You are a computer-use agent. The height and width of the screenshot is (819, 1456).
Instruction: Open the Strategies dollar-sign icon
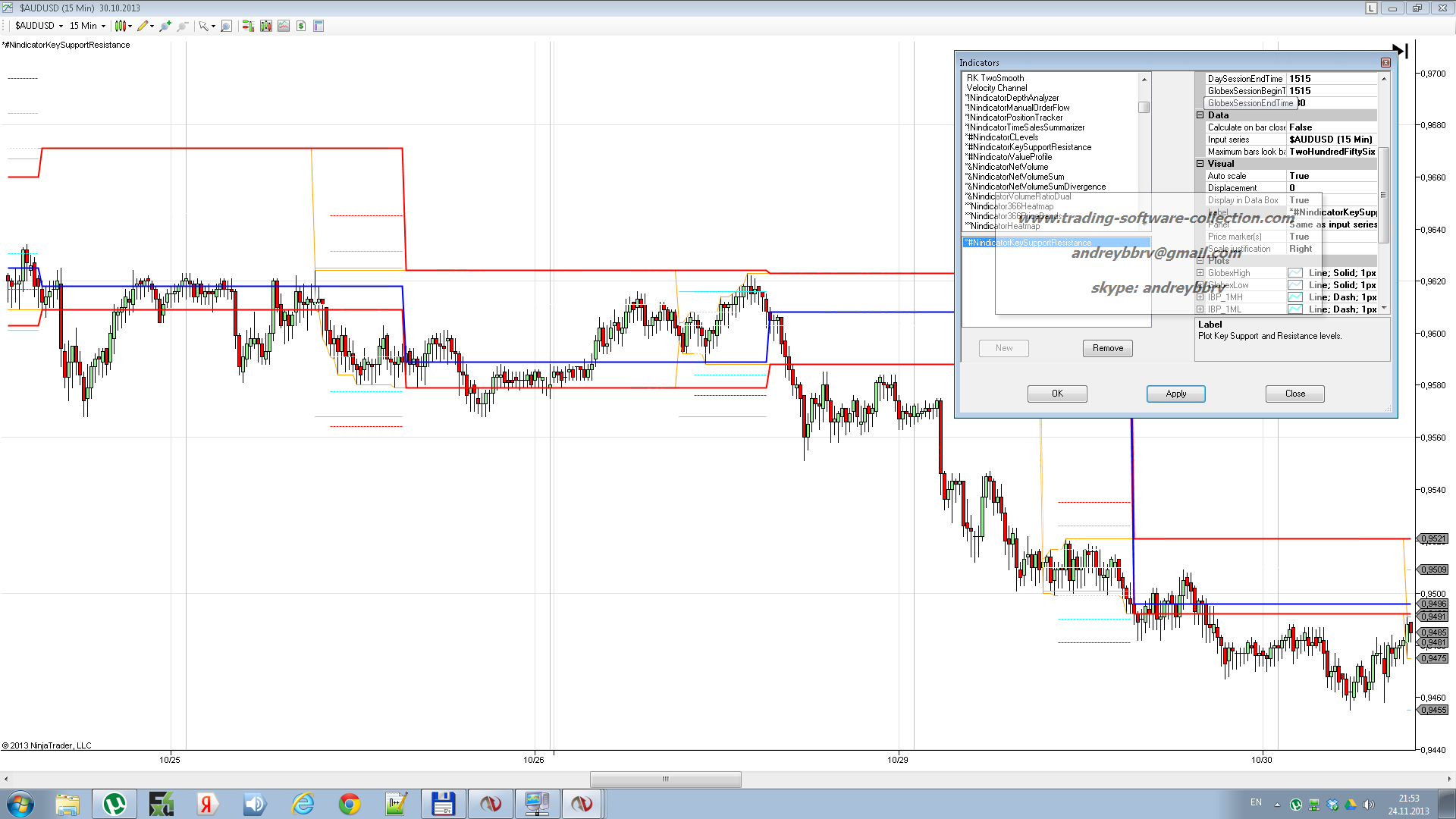(x=301, y=26)
